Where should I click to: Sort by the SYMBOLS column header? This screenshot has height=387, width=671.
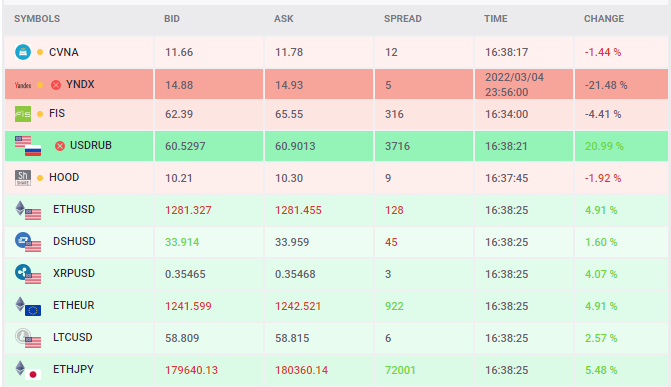37,19
